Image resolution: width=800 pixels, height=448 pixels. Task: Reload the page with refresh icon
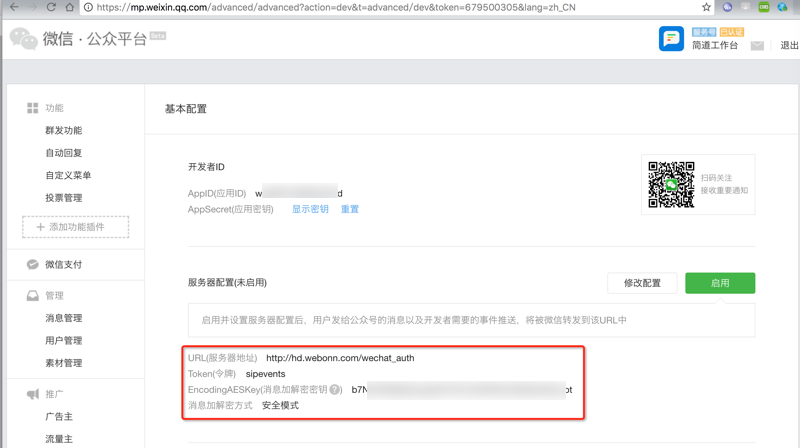51,7
